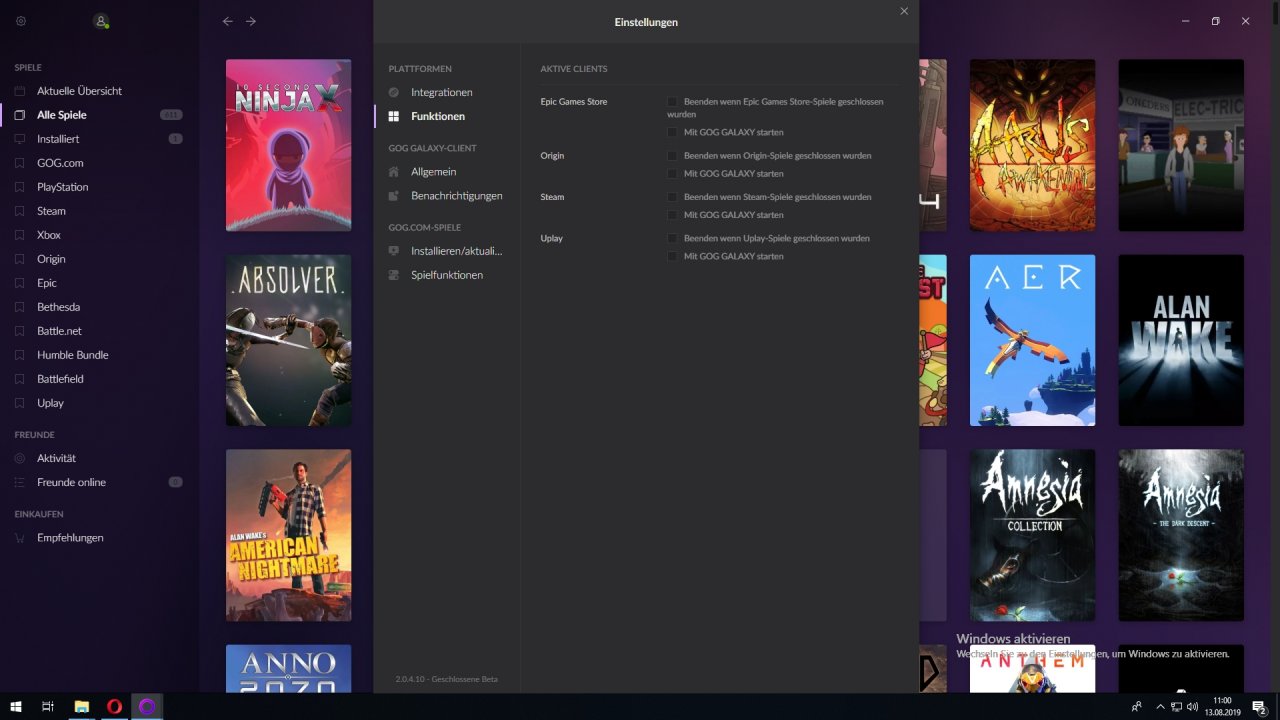The width and height of the screenshot is (1280, 720).
Task: Enable Epic Games Store start with GOG GALAXY
Action: [672, 132]
